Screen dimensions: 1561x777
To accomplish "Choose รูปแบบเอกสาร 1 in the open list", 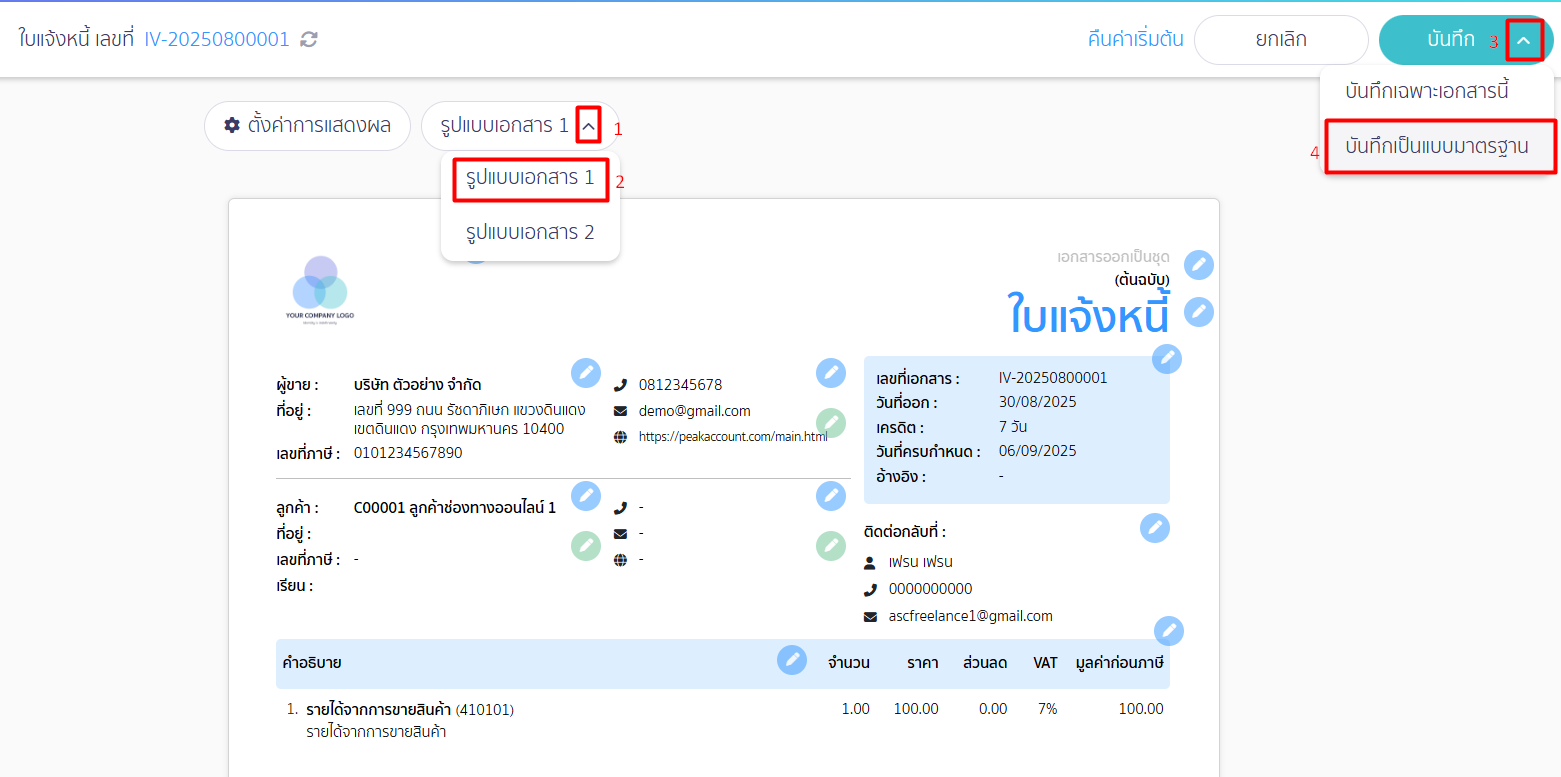I will pos(530,179).
